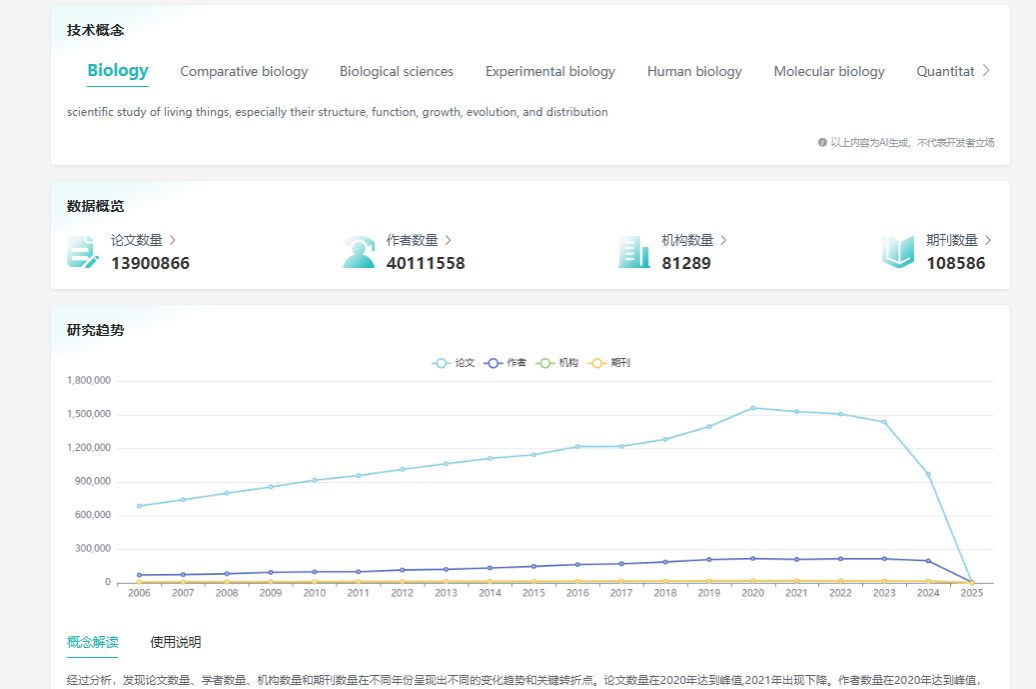
Task: Click the 2020 peak point on 论文 line
Action: 753,408
